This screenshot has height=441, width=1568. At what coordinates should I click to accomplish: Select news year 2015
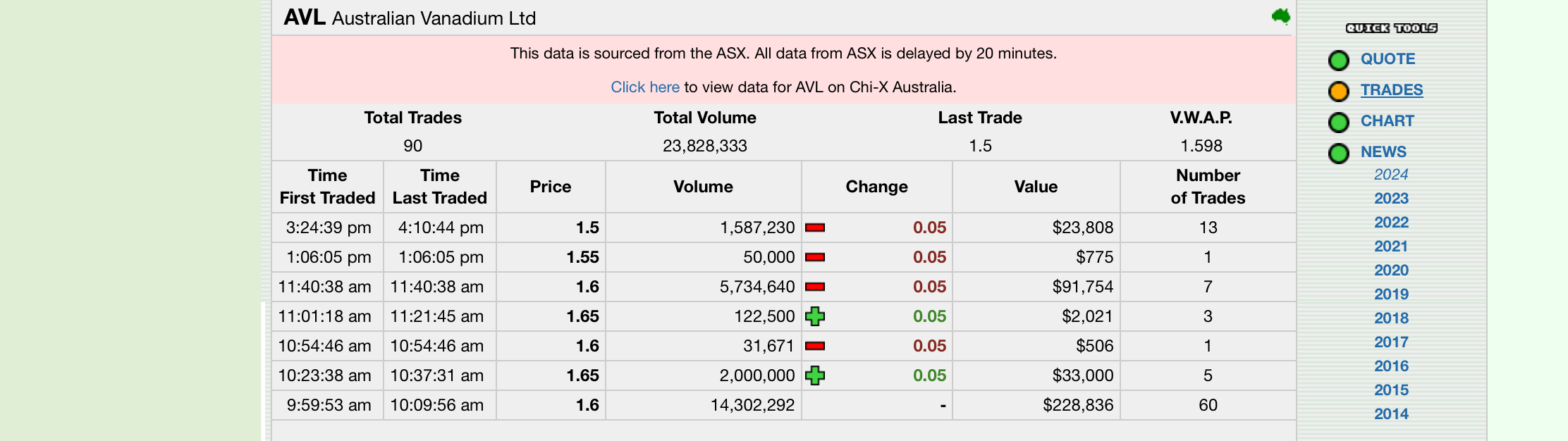(1391, 390)
